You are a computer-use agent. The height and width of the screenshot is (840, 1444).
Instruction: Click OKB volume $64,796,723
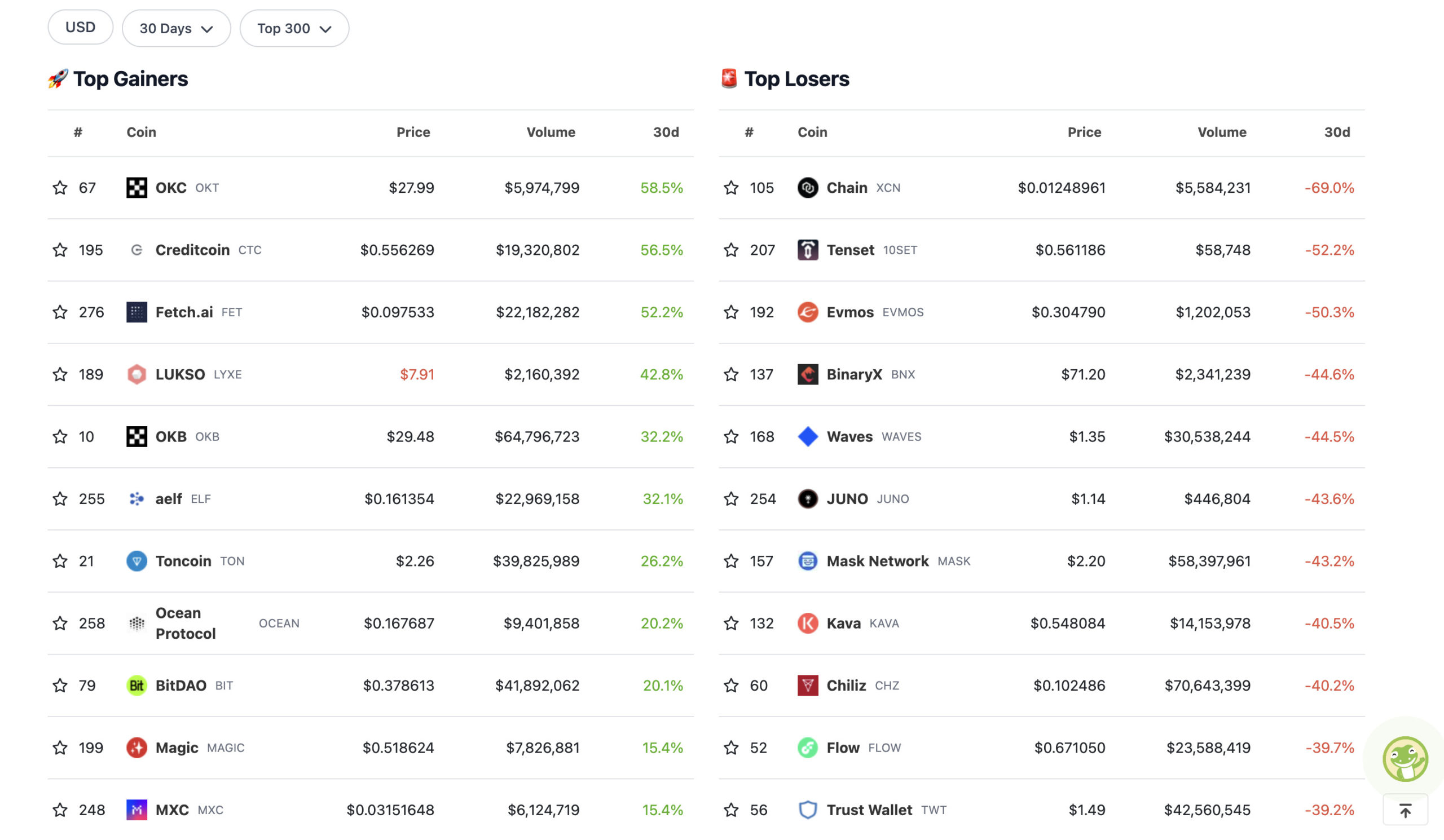coord(537,437)
